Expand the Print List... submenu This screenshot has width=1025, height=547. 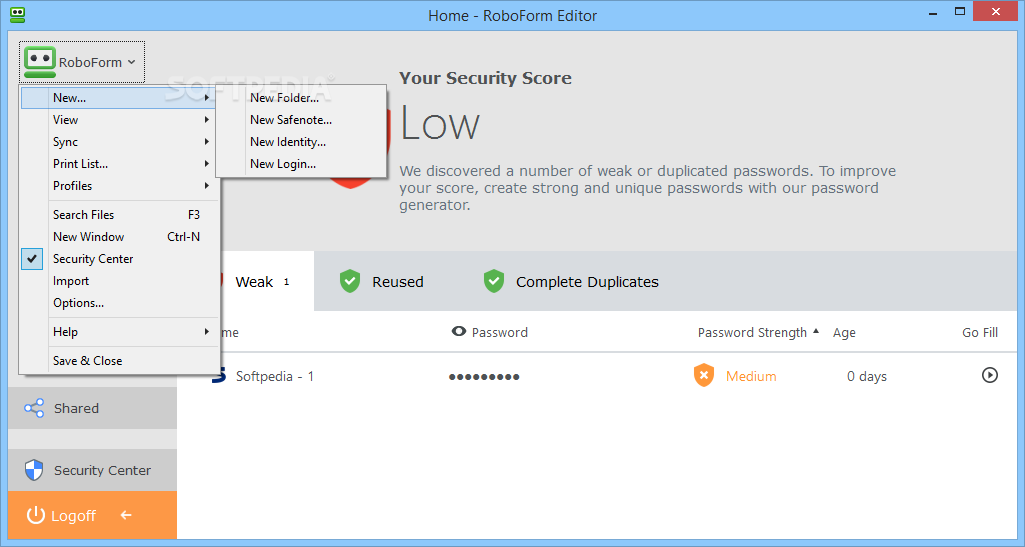[120, 164]
